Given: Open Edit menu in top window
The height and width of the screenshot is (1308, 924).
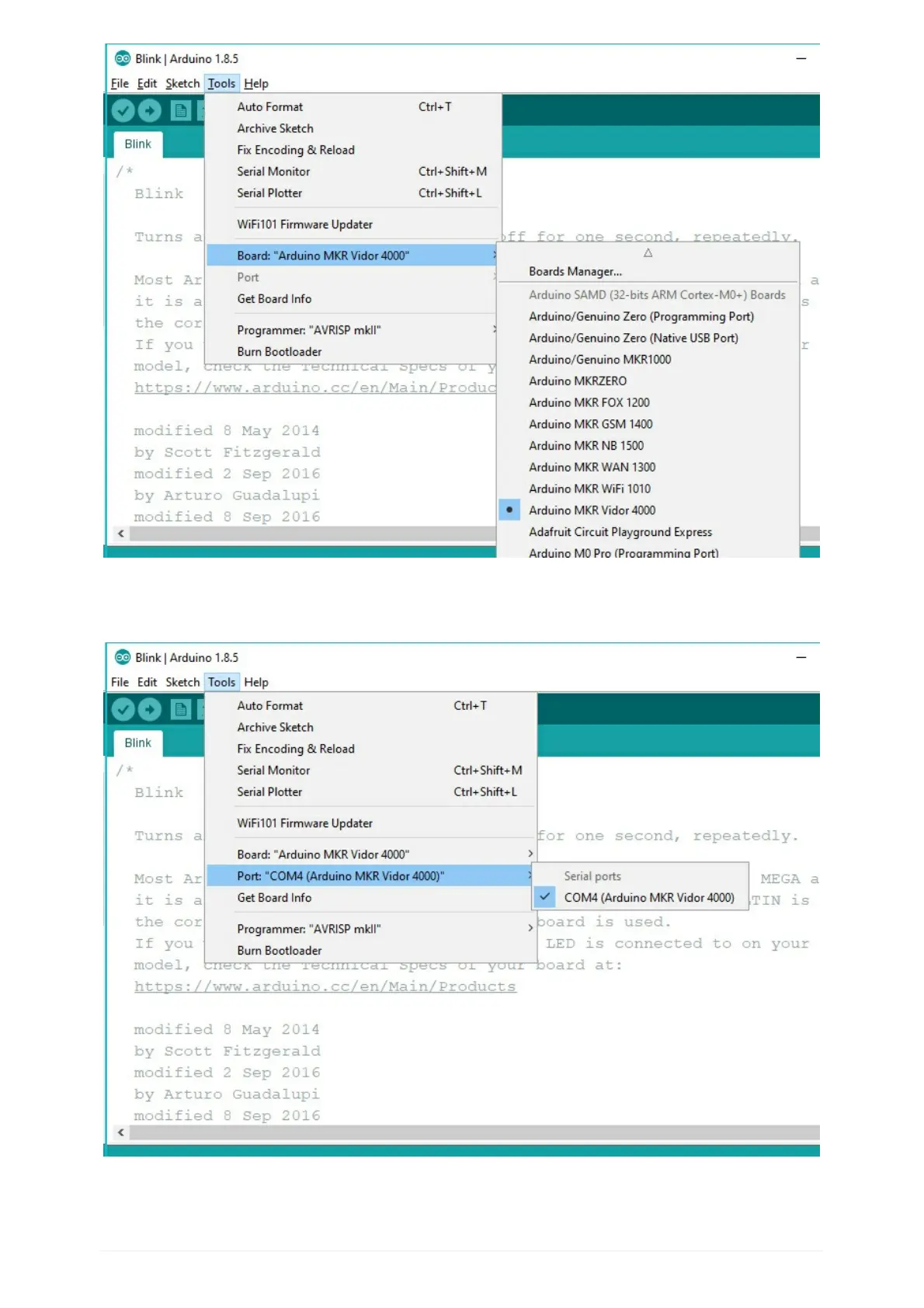Looking at the screenshot, I should (147, 83).
